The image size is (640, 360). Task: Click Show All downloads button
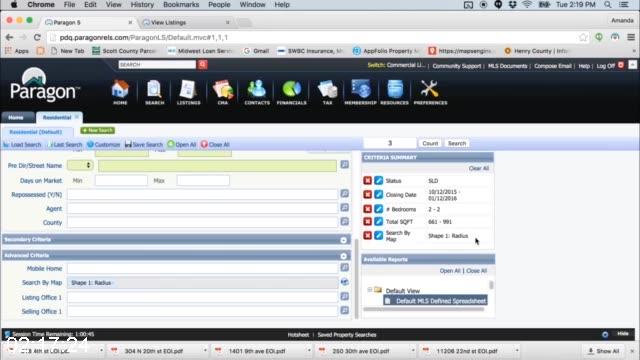[x=603, y=351]
